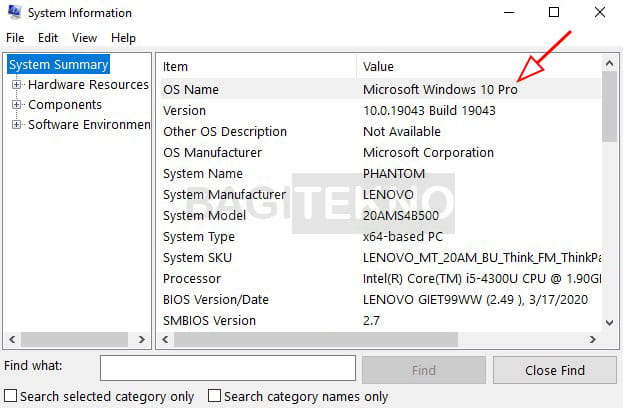
Task: Click the details pane horizontal scroll left arrow
Action: click(x=165, y=339)
